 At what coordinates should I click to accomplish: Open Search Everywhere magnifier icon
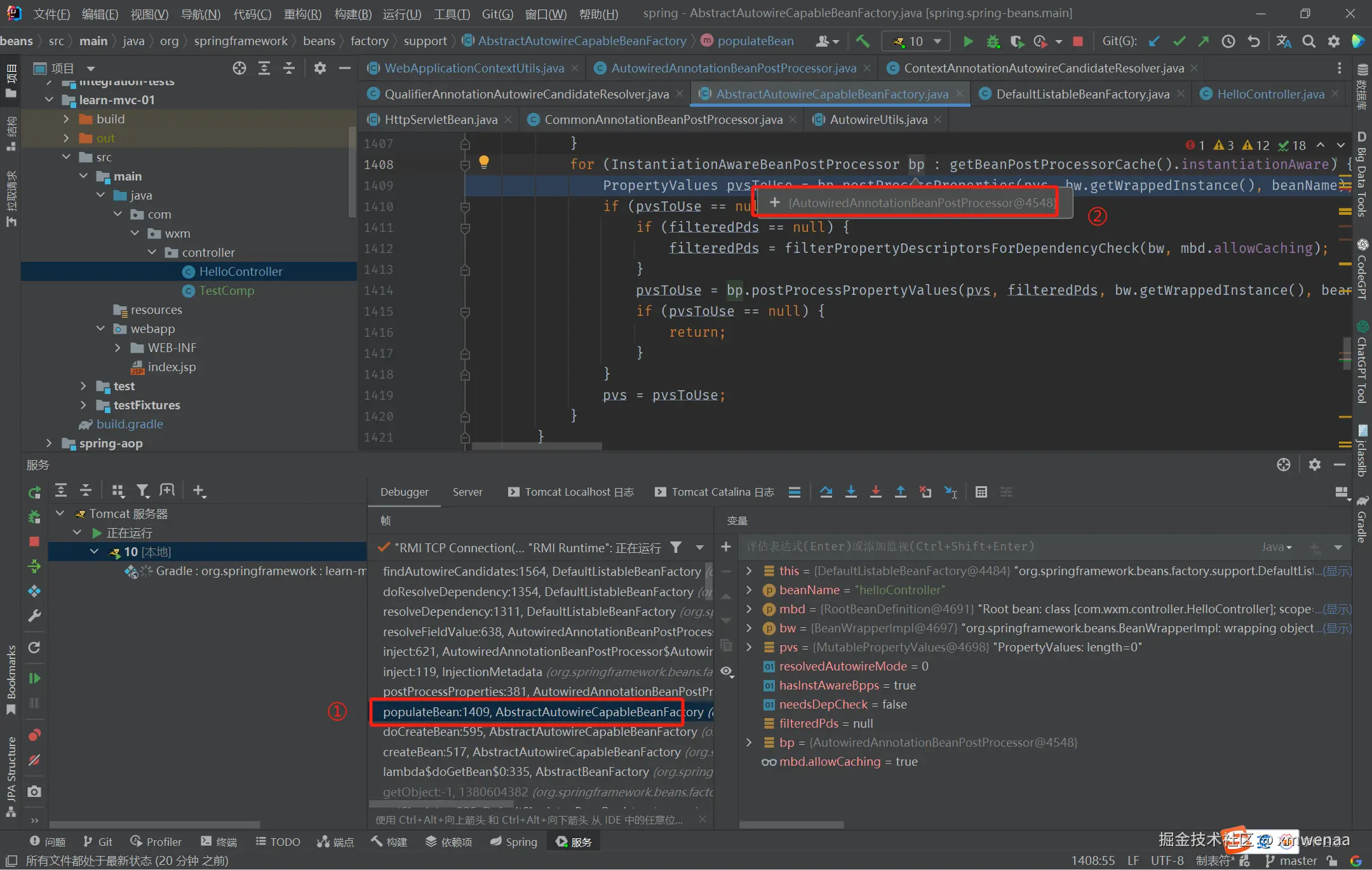point(1308,41)
